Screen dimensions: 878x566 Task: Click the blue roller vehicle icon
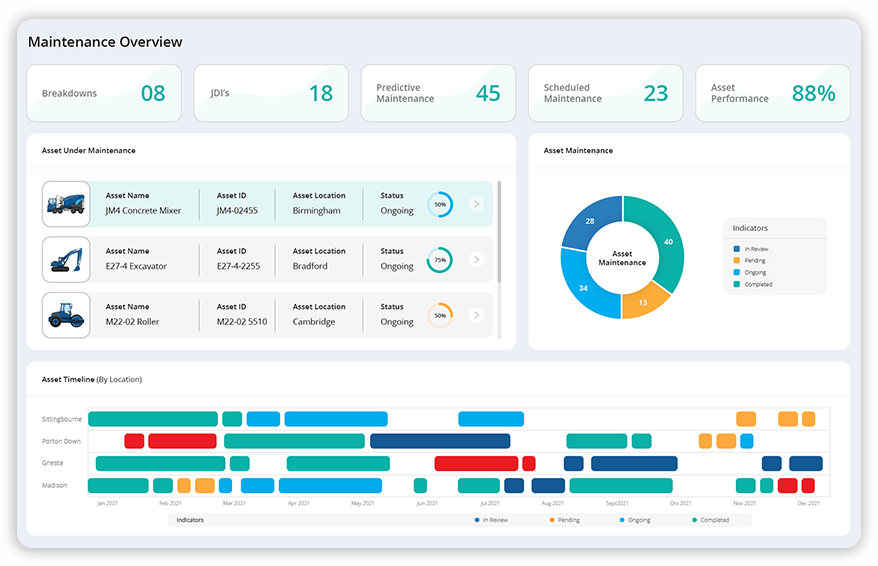pyautogui.click(x=66, y=316)
